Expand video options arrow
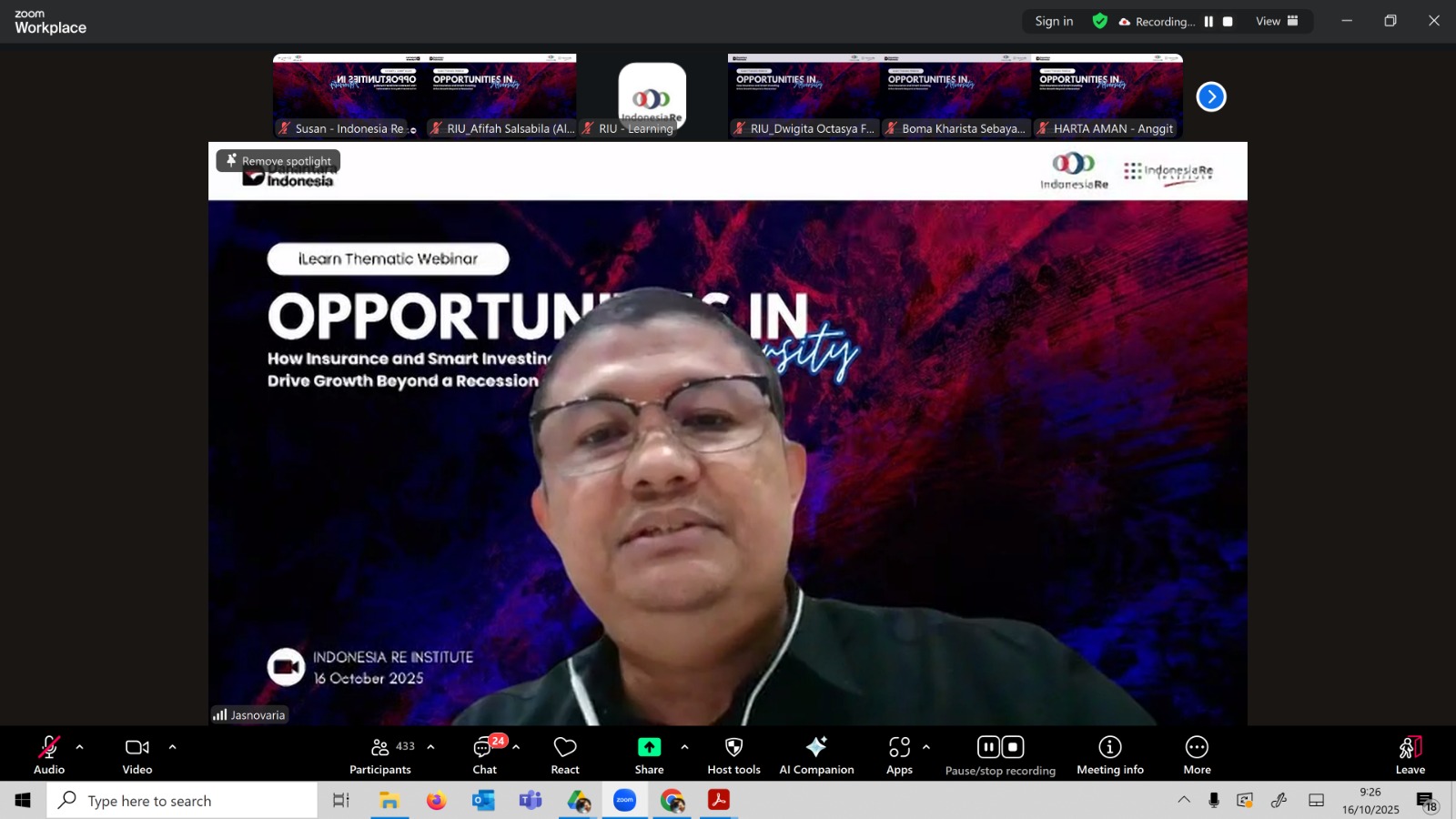 [x=172, y=747]
